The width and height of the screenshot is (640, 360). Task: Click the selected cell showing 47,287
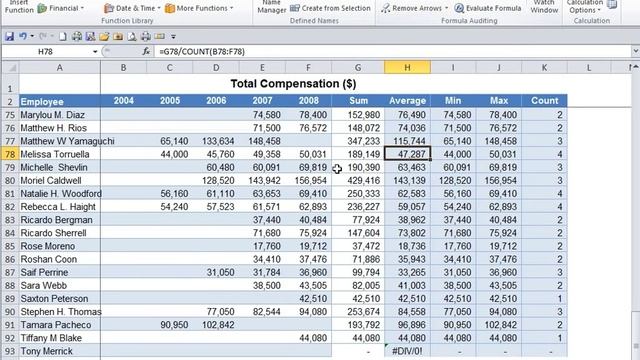coord(407,154)
